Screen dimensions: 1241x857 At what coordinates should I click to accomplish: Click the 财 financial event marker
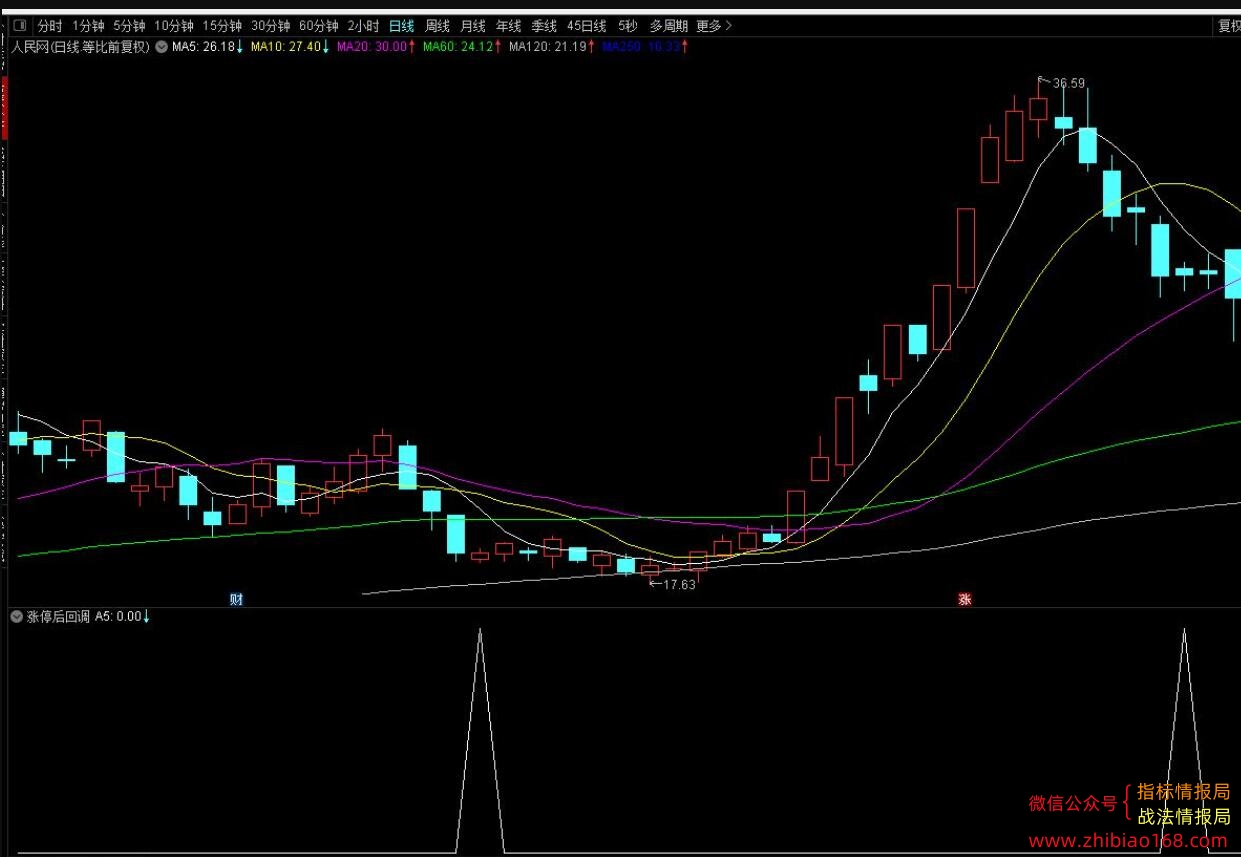237,599
